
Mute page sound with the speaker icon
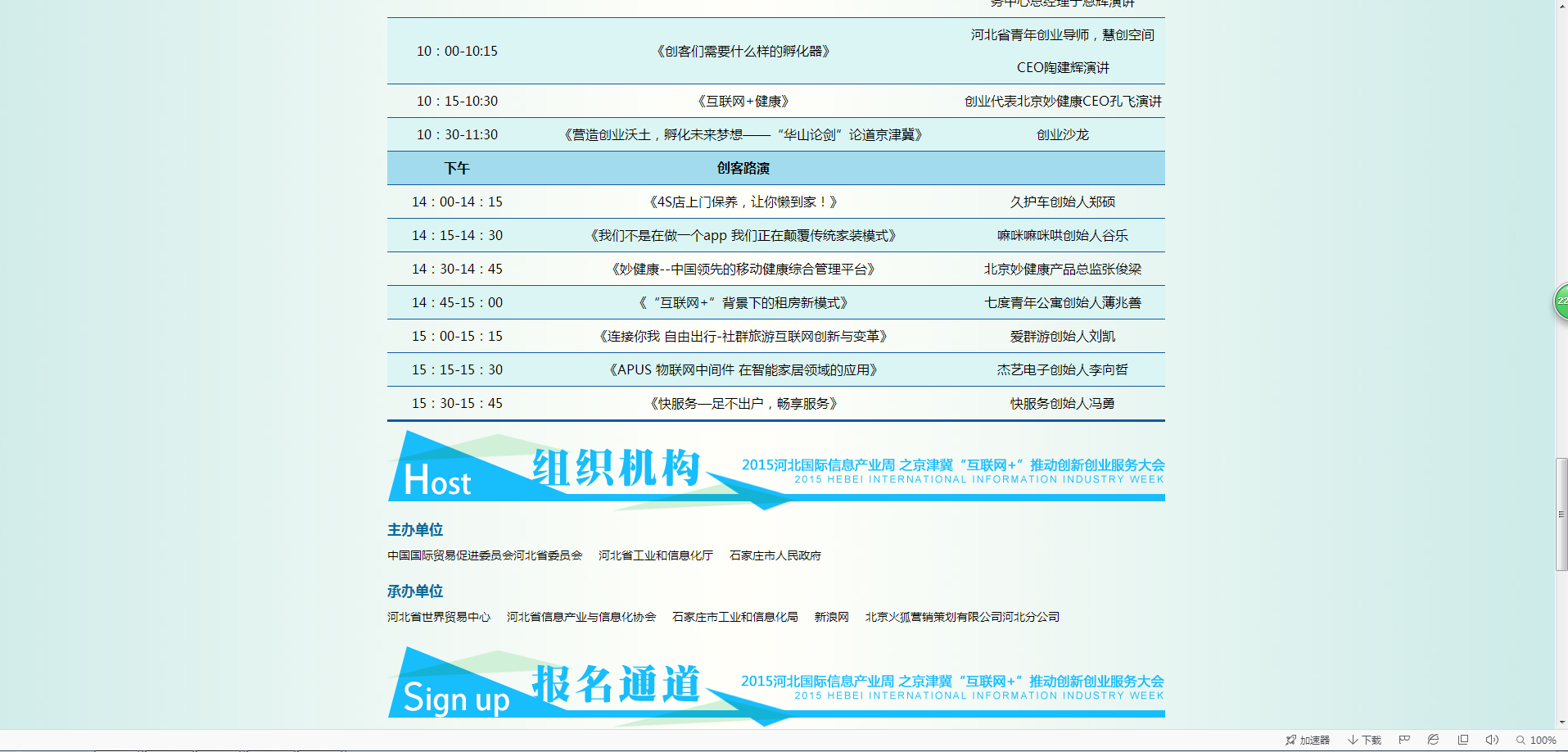click(1492, 740)
